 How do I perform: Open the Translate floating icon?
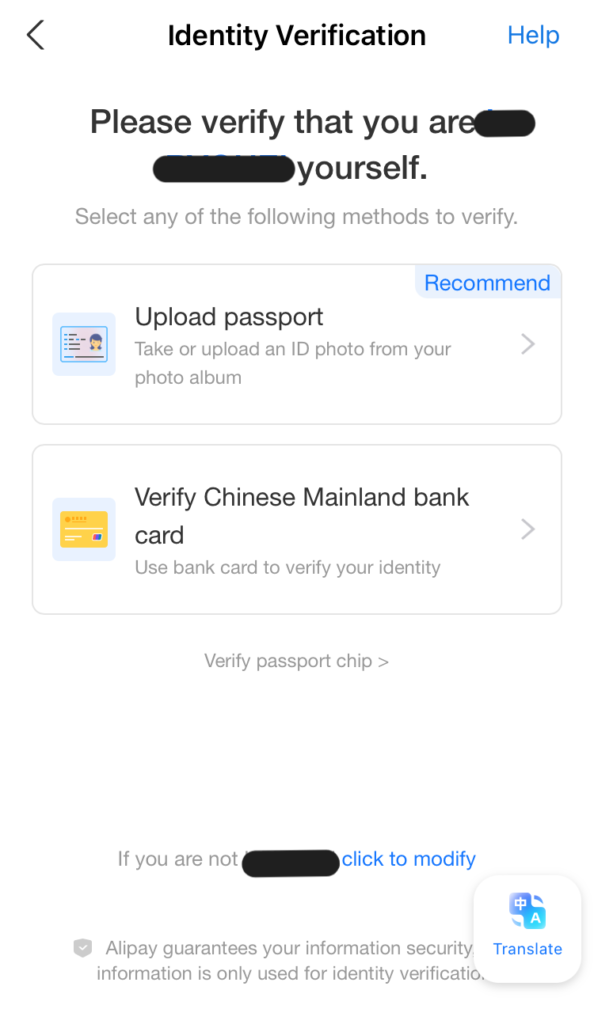(527, 910)
